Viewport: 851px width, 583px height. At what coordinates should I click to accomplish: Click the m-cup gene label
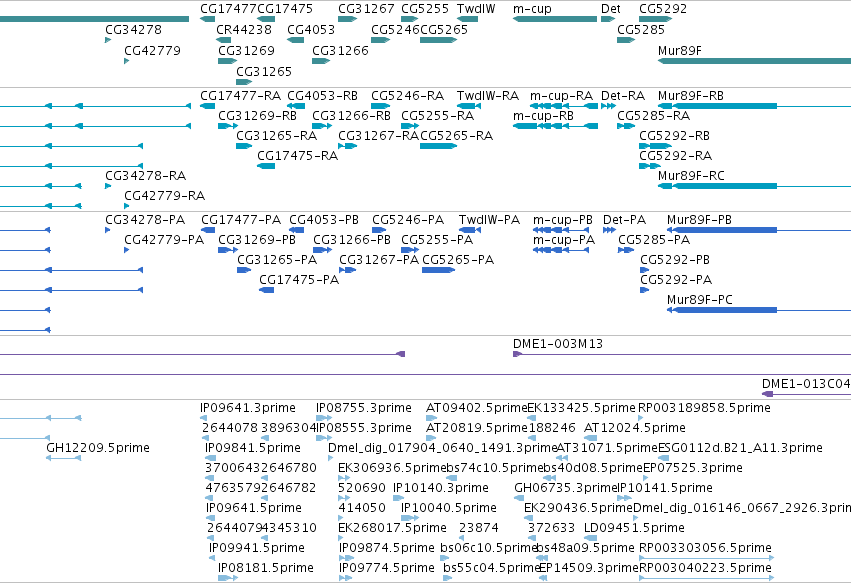pos(532,9)
